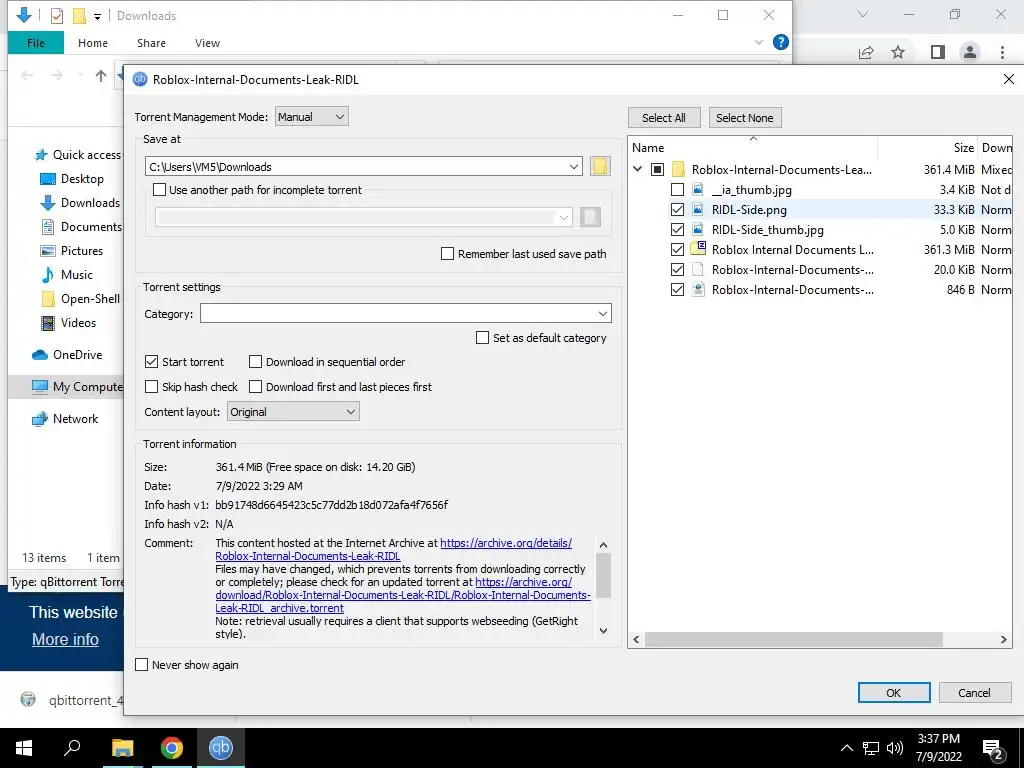Click the Windows Start button
This screenshot has width=1024, height=768.
click(x=24, y=748)
